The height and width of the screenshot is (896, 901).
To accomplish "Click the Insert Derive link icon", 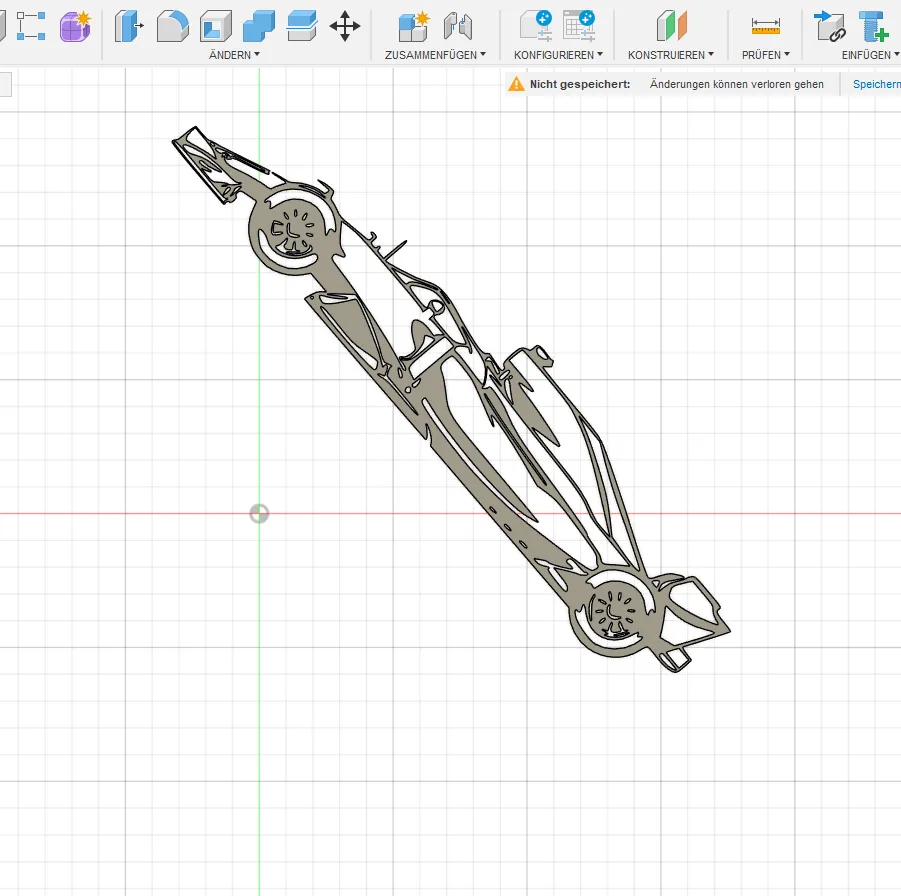I will [830, 26].
